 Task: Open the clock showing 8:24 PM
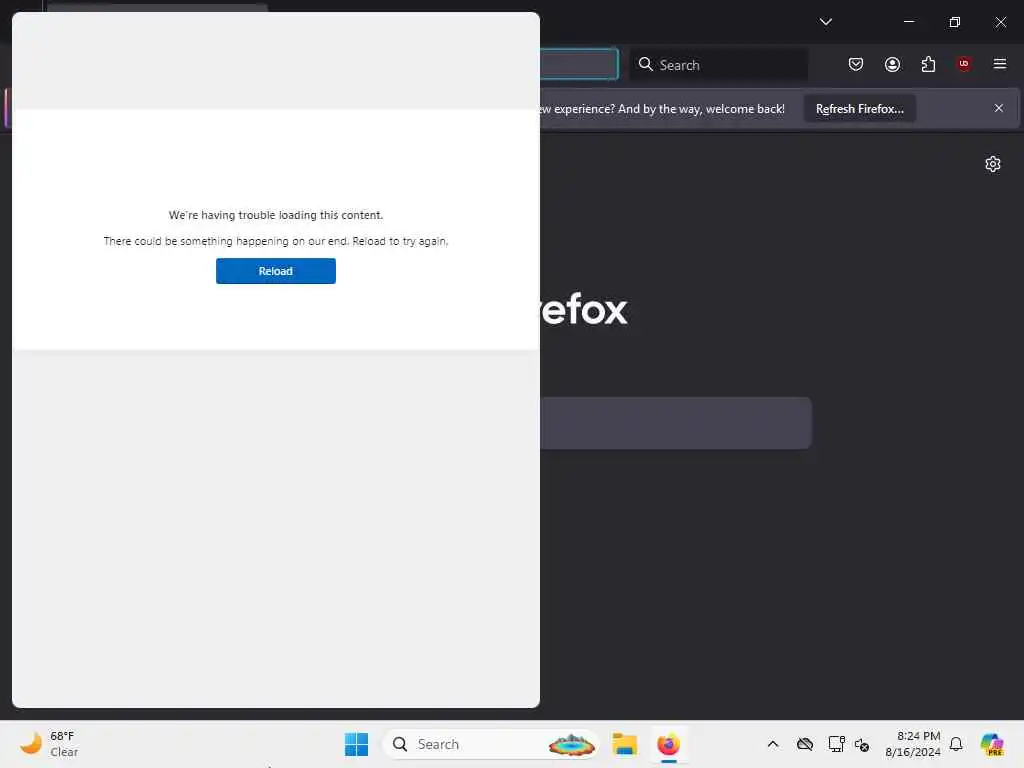pos(912,744)
